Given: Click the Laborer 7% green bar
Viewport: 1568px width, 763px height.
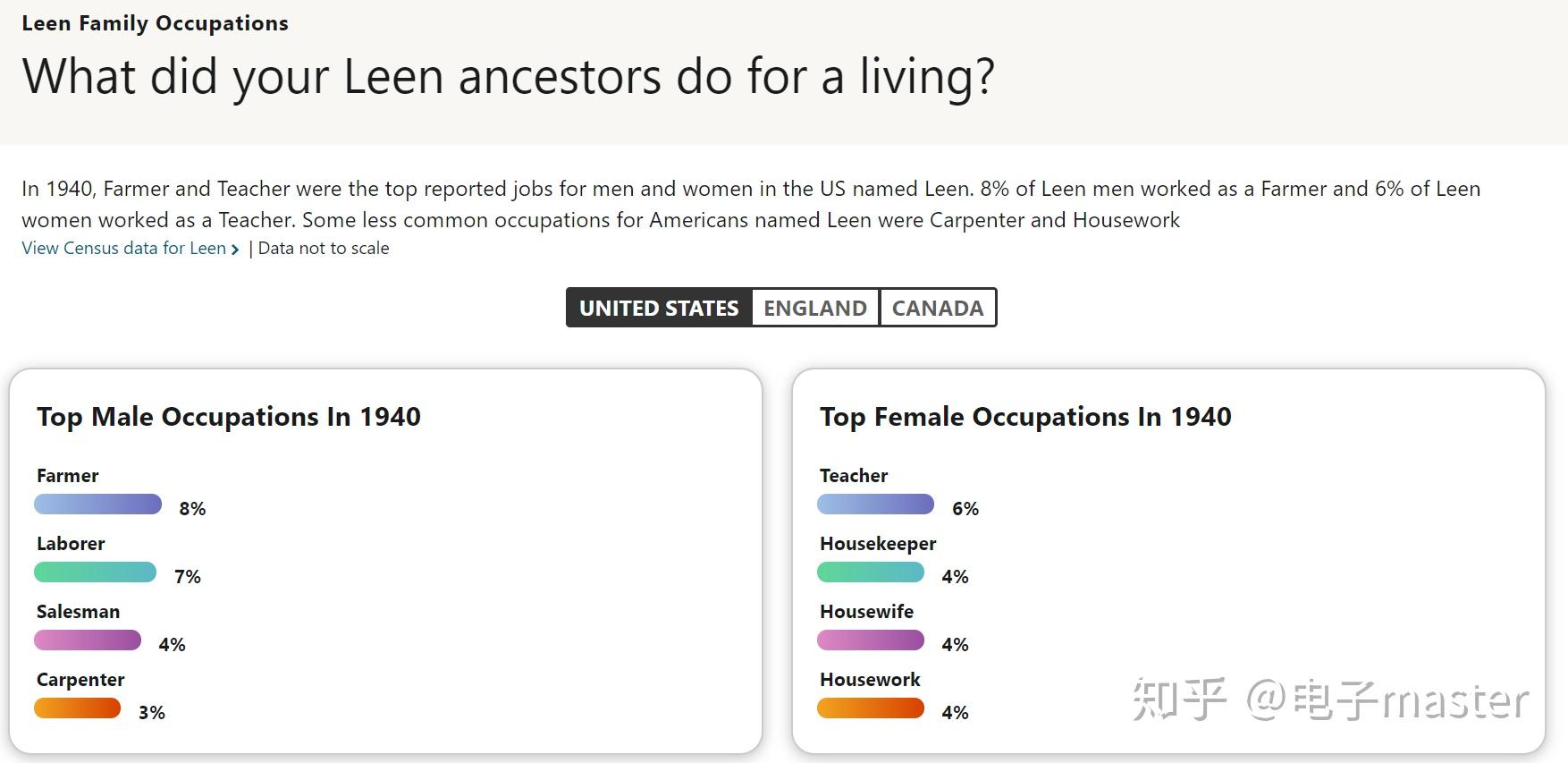Looking at the screenshot, I should [95, 572].
